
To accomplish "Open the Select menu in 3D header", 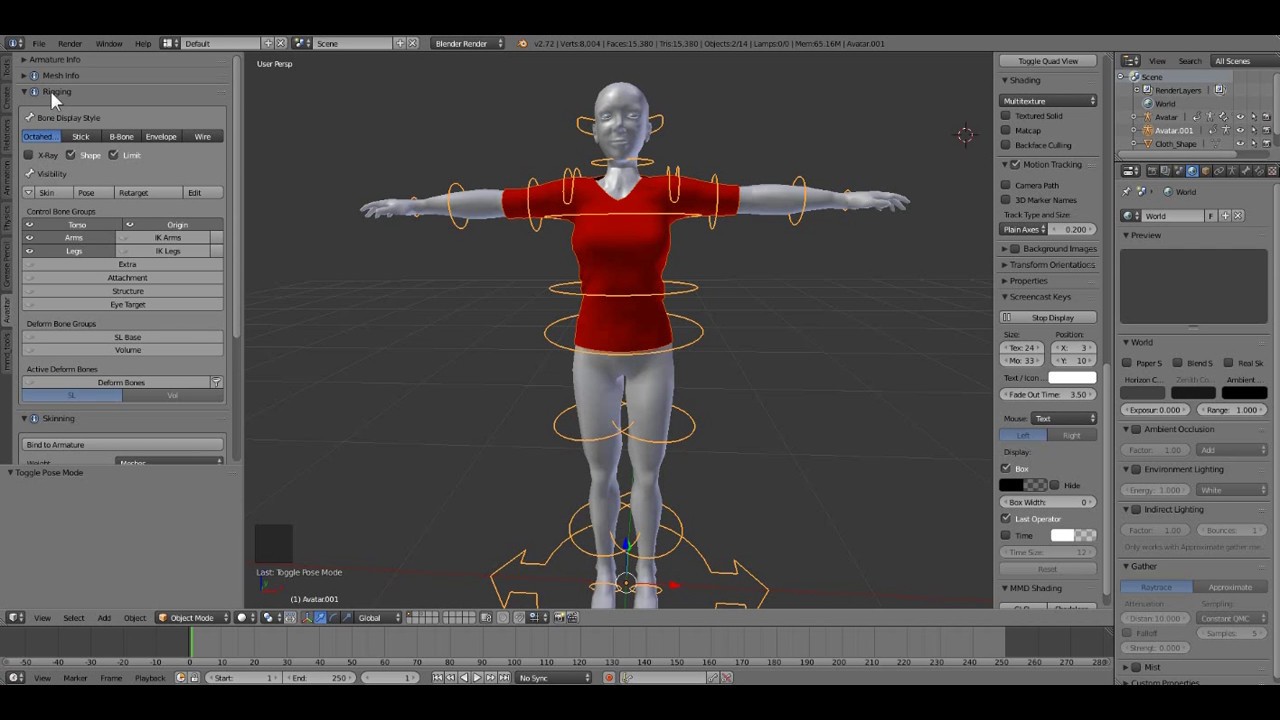I will coord(74,617).
